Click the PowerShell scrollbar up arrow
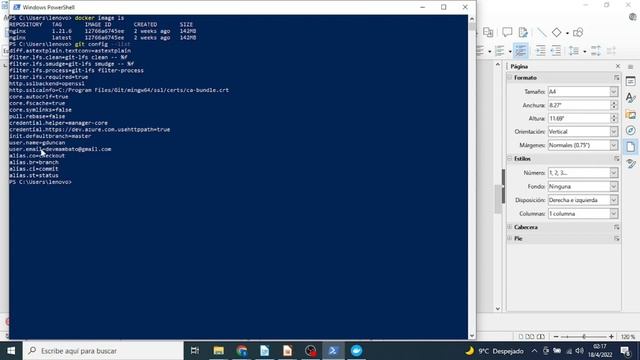The width and height of the screenshot is (640, 360). (x=472, y=19)
